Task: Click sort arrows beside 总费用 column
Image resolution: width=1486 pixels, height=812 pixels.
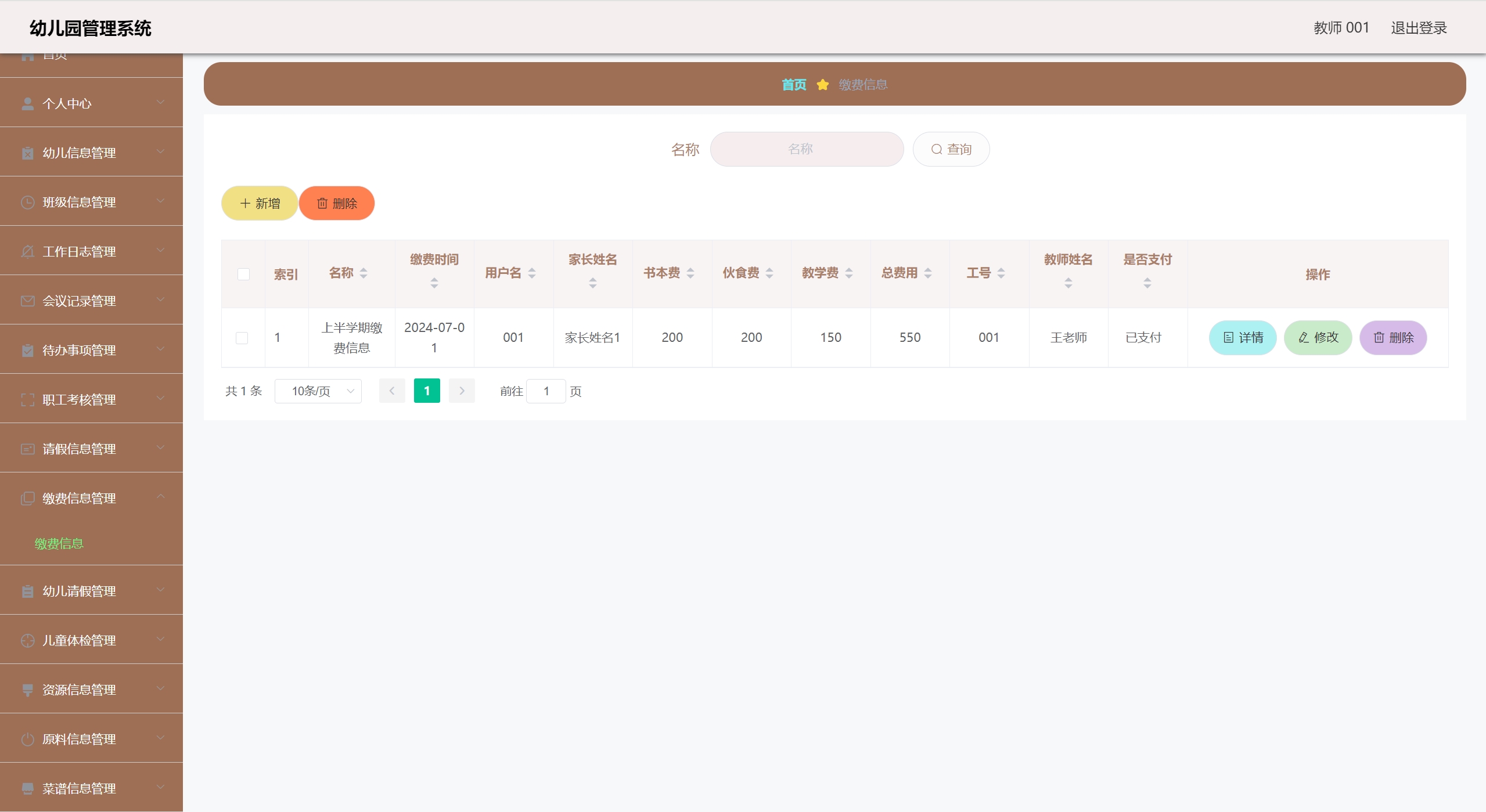Action: tap(928, 273)
